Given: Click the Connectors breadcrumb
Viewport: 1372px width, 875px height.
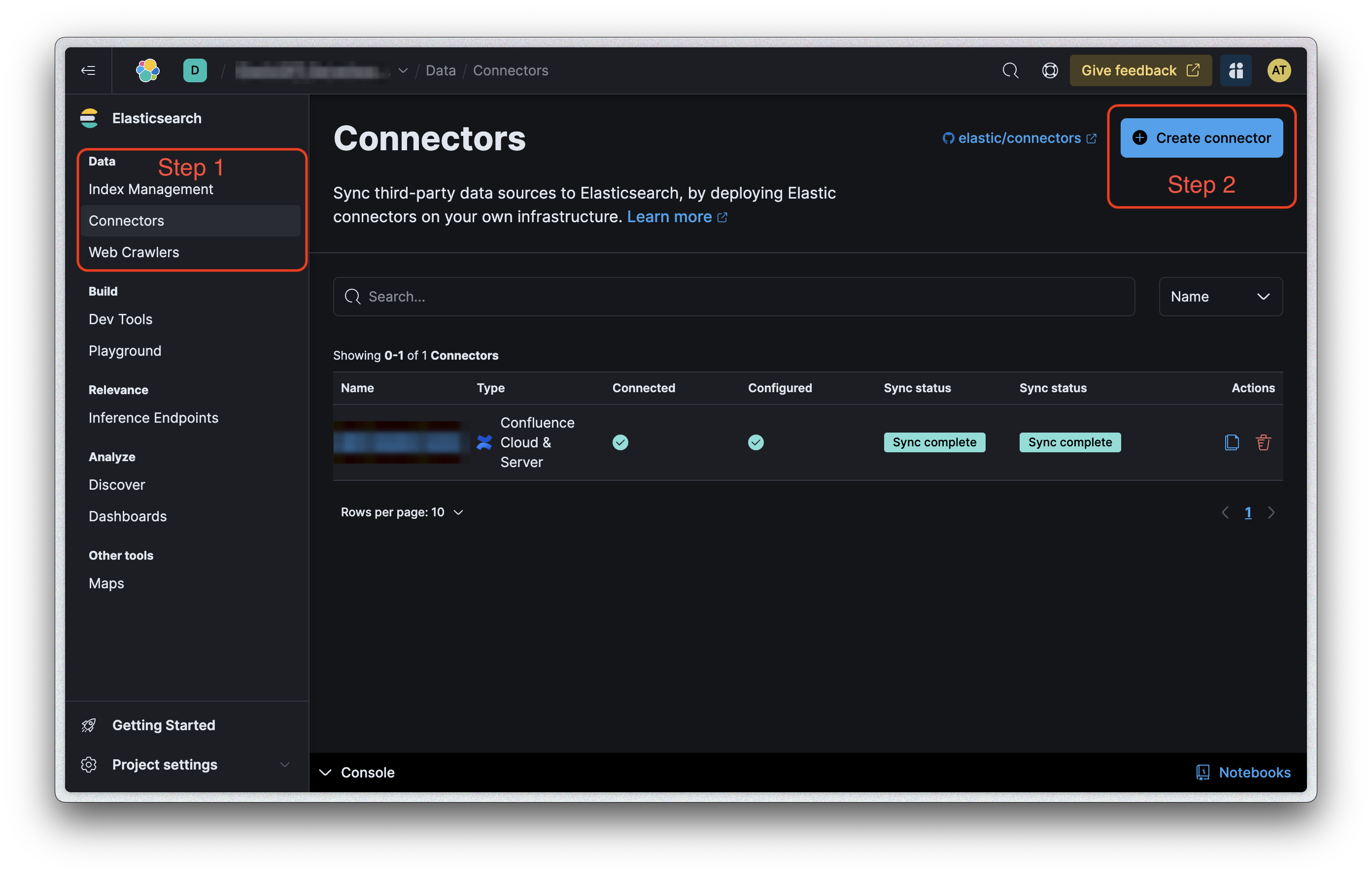Looking at the screenshot, I should click(x=511, y=70).
